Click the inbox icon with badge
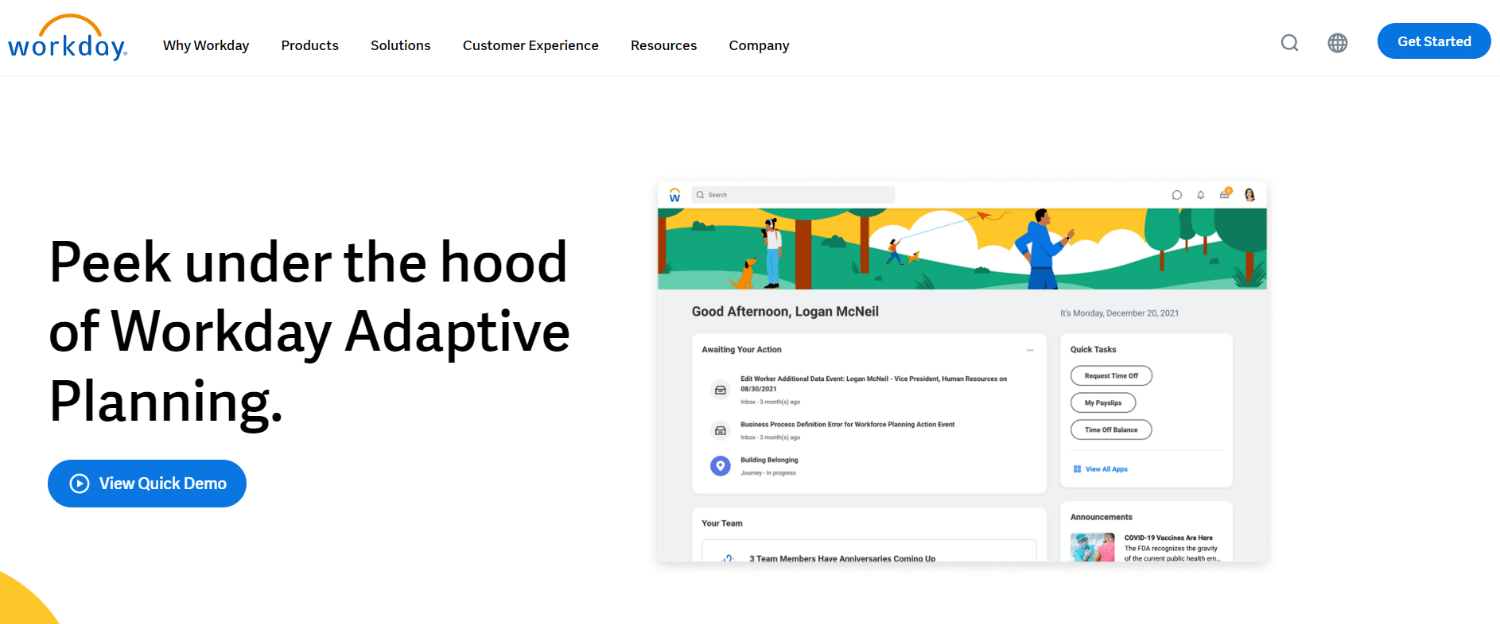 click(1225, 194)
